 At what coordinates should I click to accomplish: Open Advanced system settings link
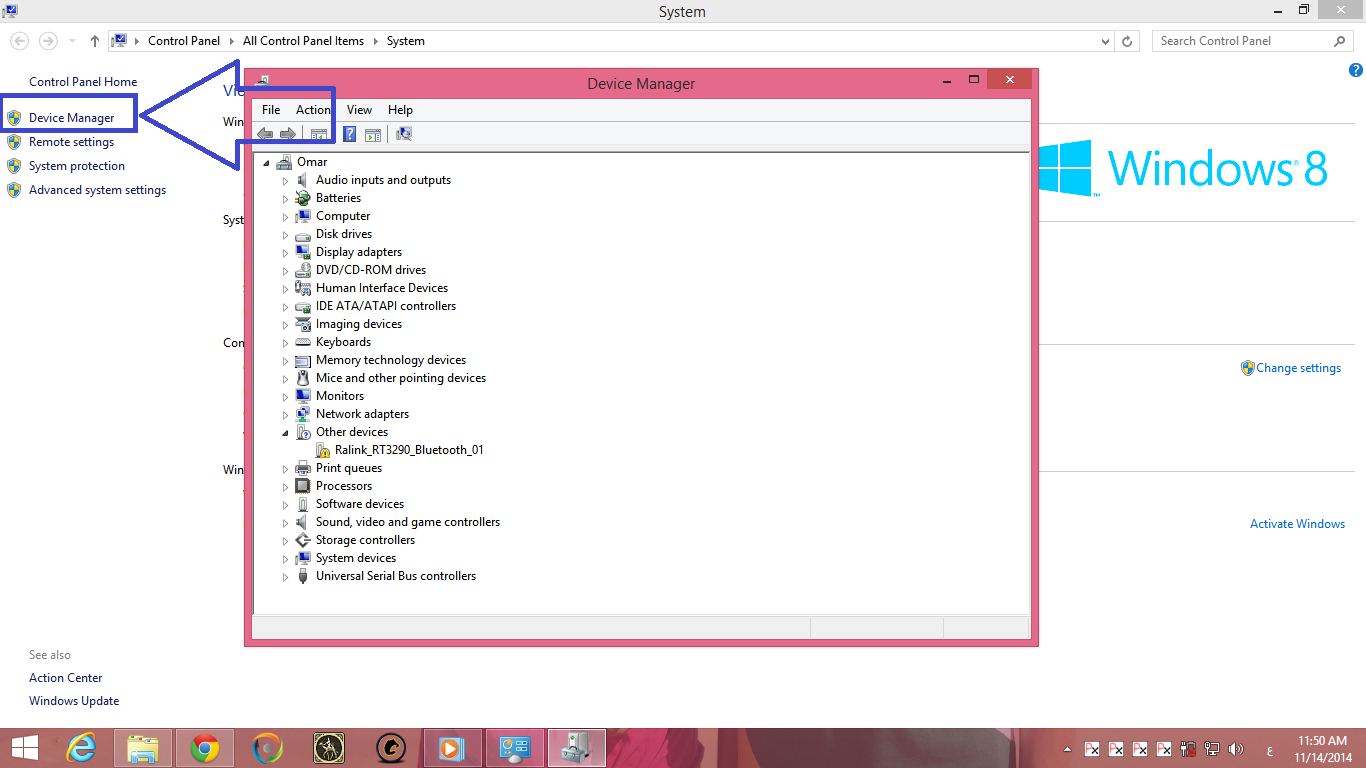97,190
